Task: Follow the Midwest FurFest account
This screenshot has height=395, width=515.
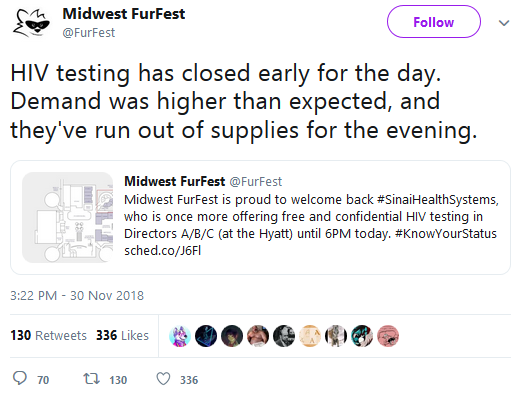Action: 434,22
